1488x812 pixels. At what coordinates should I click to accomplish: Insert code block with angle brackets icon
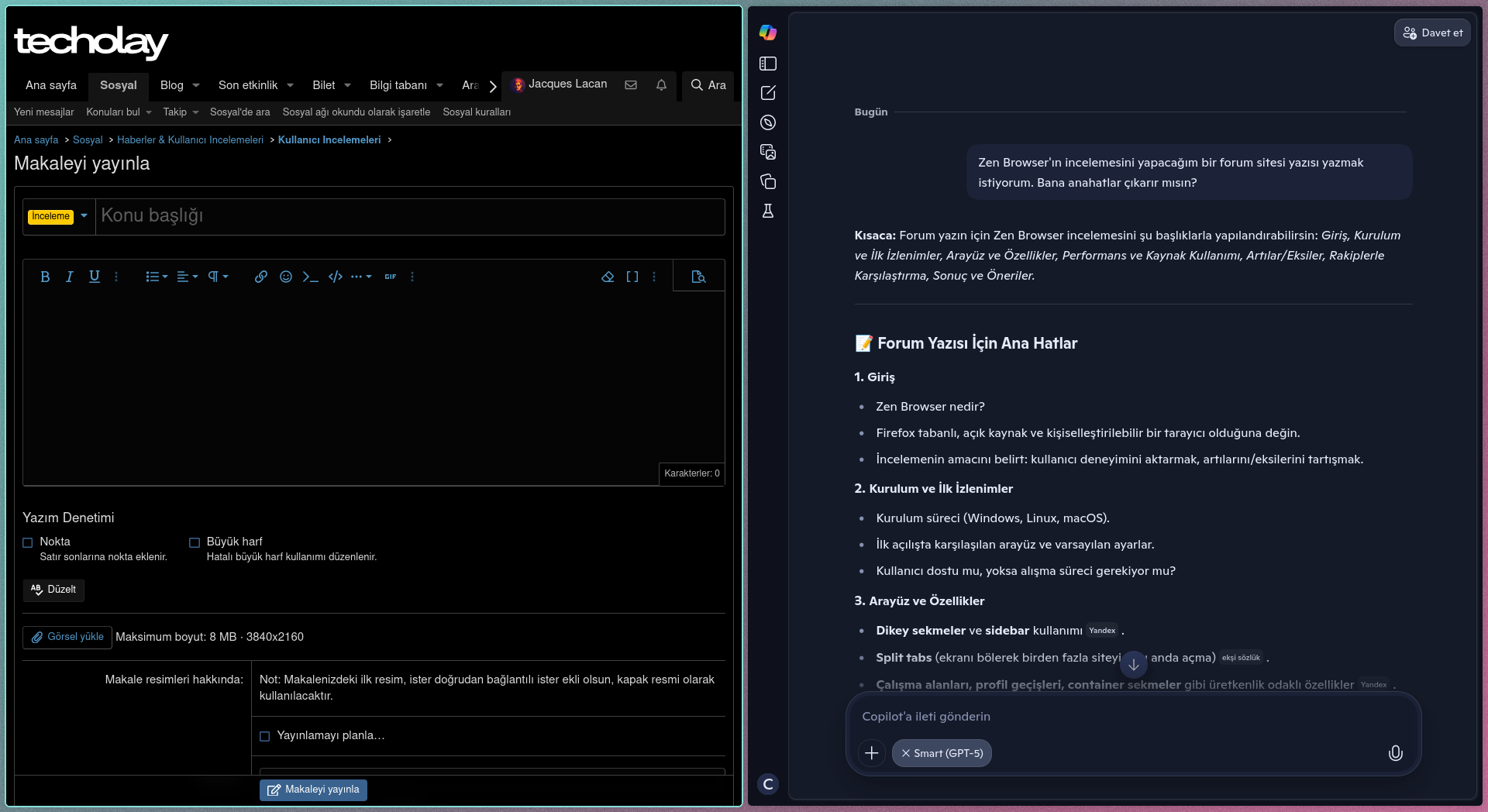[336, 277]
